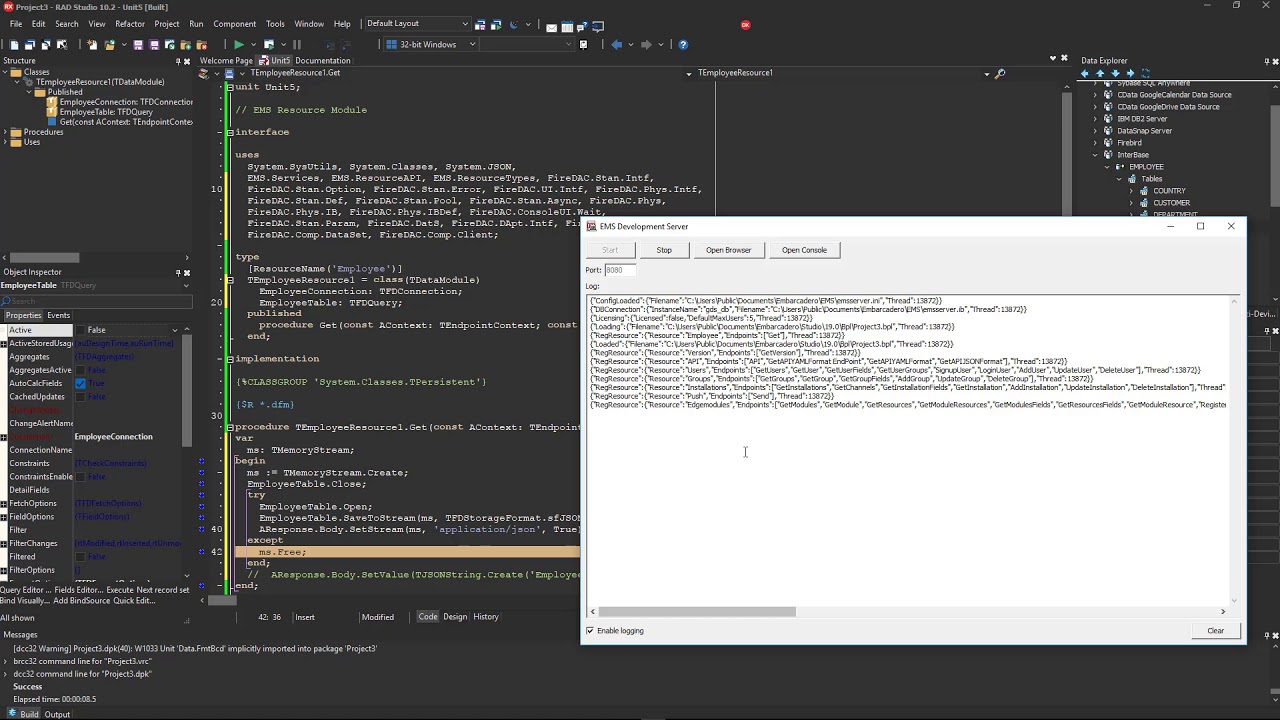Viewport: 1280px width, 720px height.
Task: Click the platform device icon right of target combo
Action: [583, 44]
